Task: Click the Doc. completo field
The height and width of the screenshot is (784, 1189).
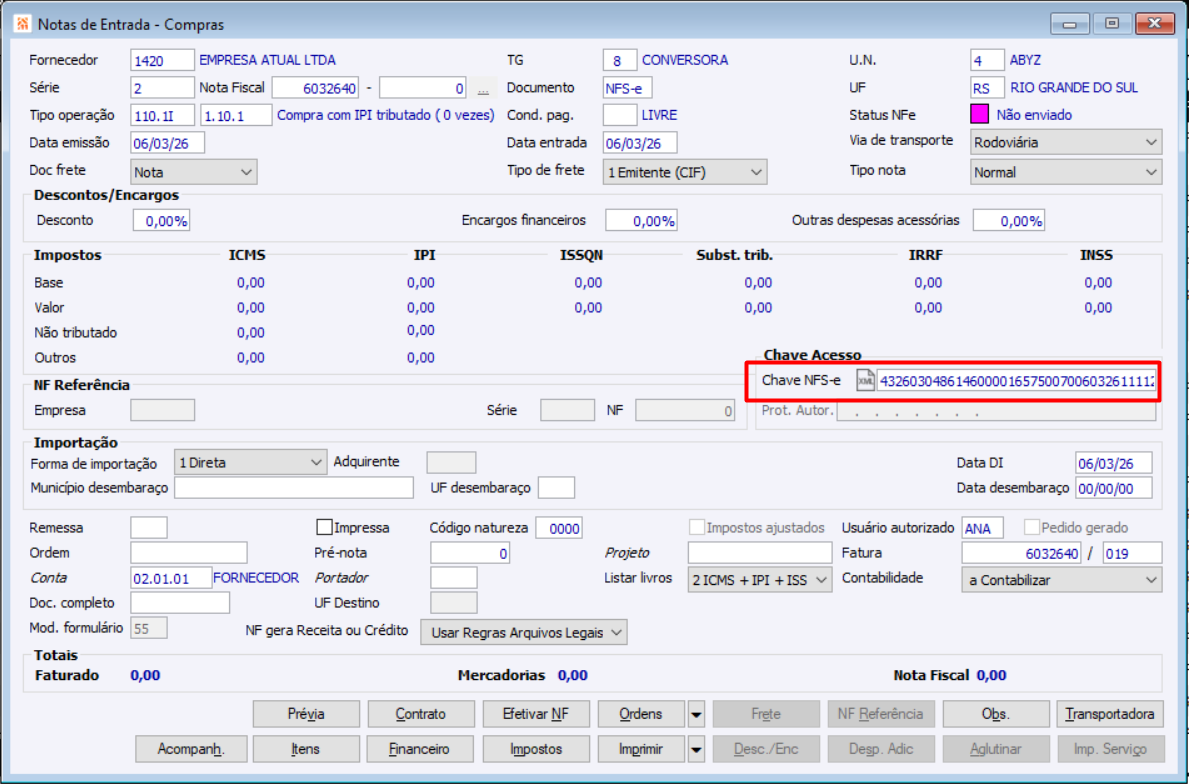Action: point(180,603)
